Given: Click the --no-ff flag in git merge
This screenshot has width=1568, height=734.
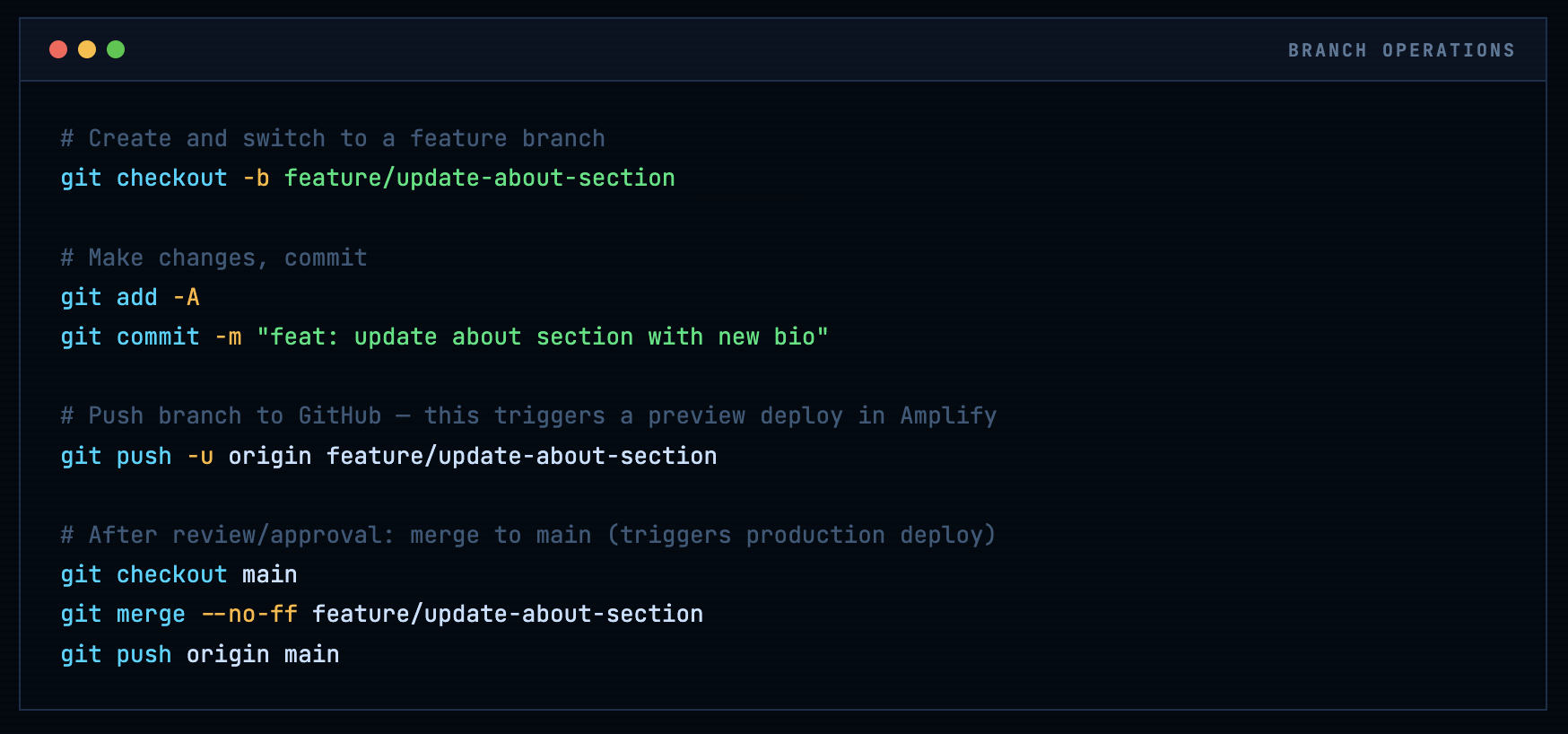Looking at the screenshot, I should click(x=248, y=614).
